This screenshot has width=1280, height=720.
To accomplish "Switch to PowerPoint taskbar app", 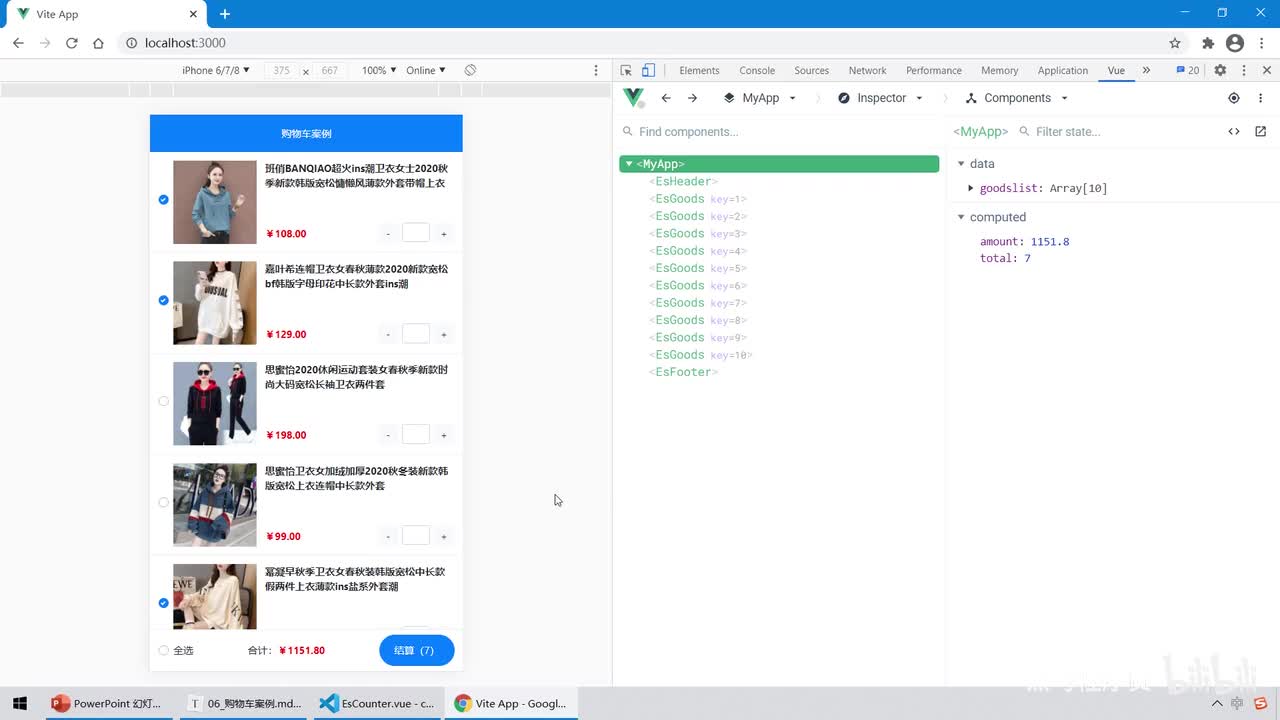I will [x=107, y=703].
